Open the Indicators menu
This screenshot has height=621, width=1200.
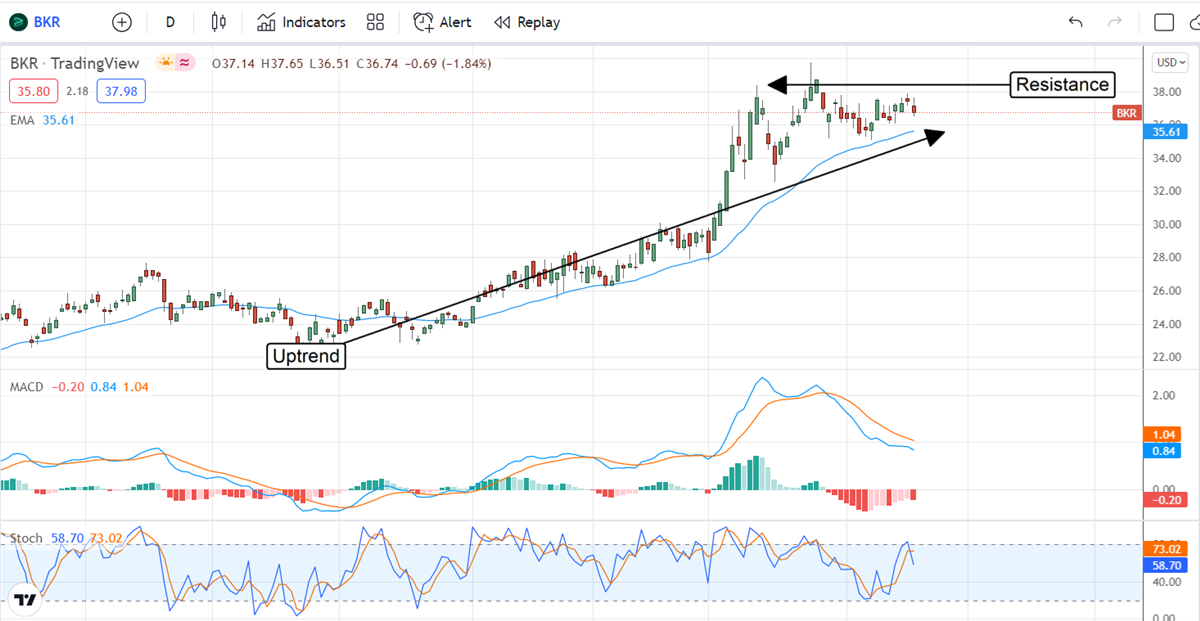point(301,22)
